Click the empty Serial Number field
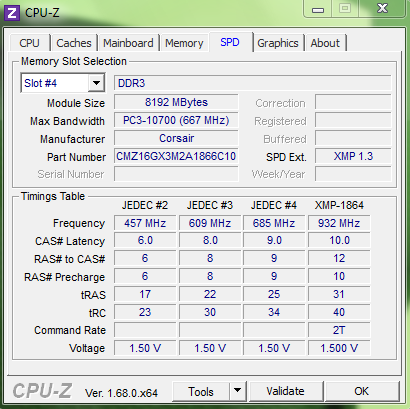This screenshot has height=409, width=410. [176, 174]
